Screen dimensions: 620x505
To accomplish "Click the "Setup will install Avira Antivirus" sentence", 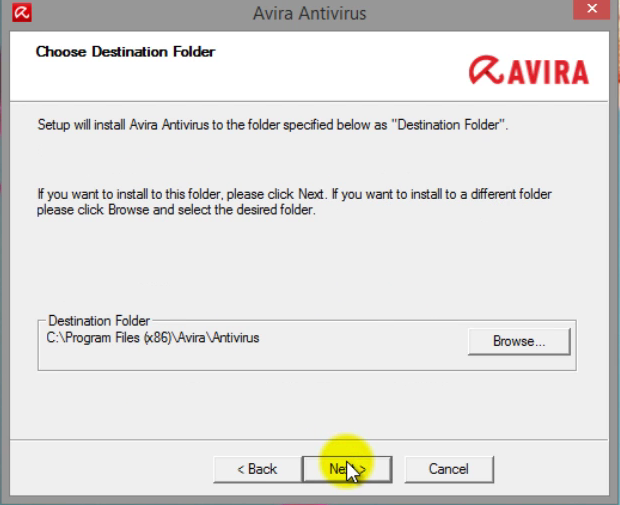I will [x=272, y=125].
